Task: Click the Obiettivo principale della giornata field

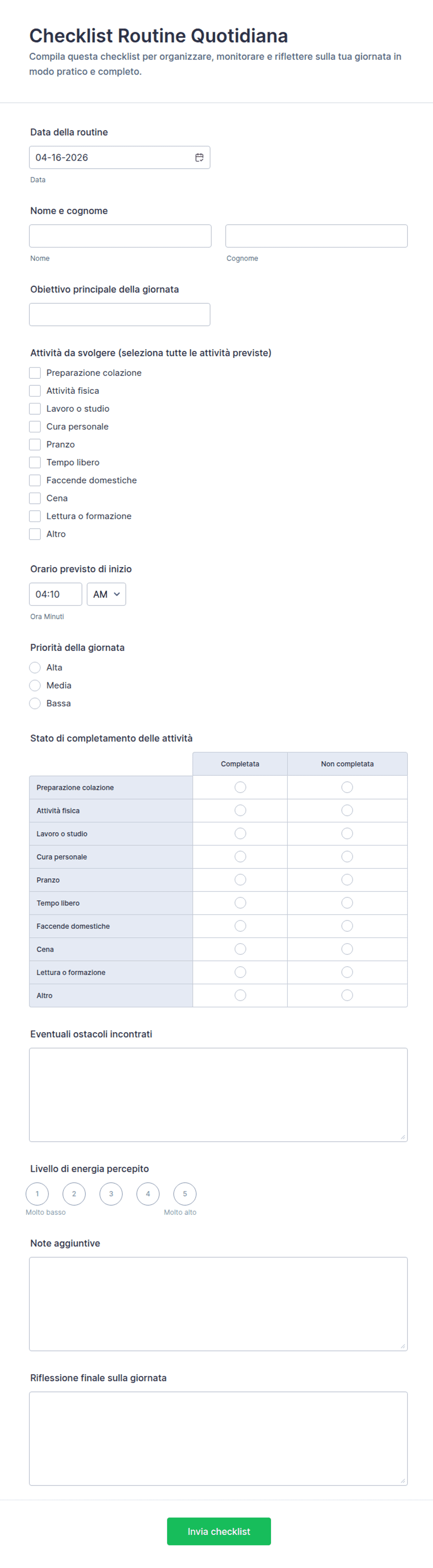Action: click(120, 315)
